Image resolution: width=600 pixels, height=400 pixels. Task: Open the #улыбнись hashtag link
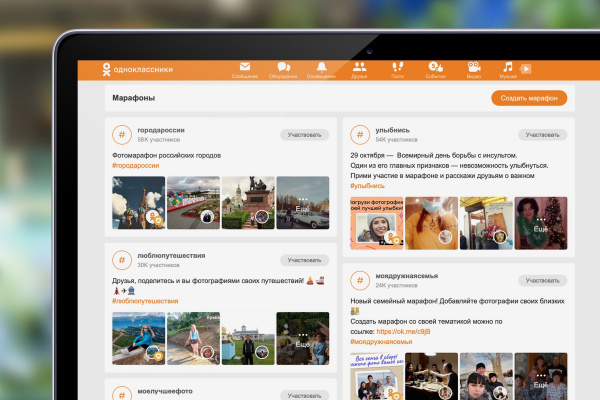[x=367, y=186]
